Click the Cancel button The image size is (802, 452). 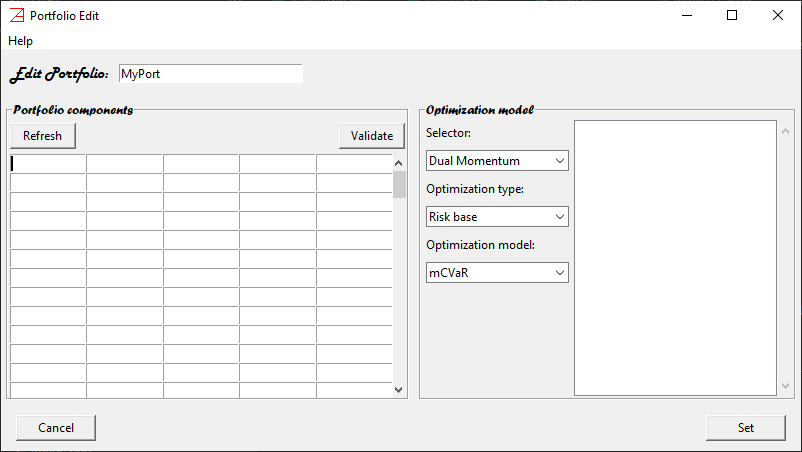pos(56,428)
